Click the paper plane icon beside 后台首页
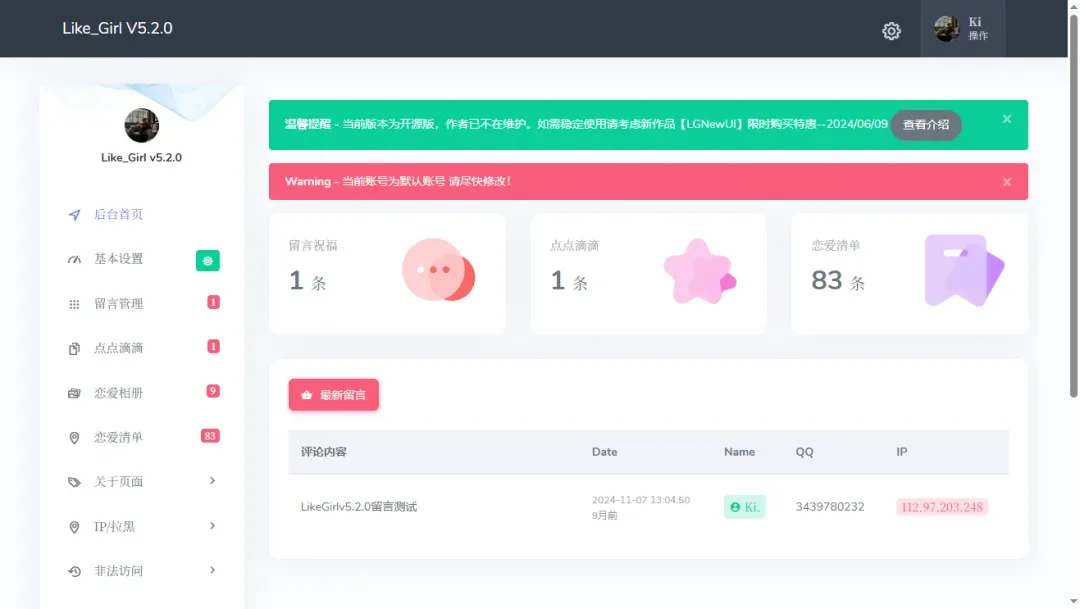The height and width of the screenshot is (609, 1080). 74,215
